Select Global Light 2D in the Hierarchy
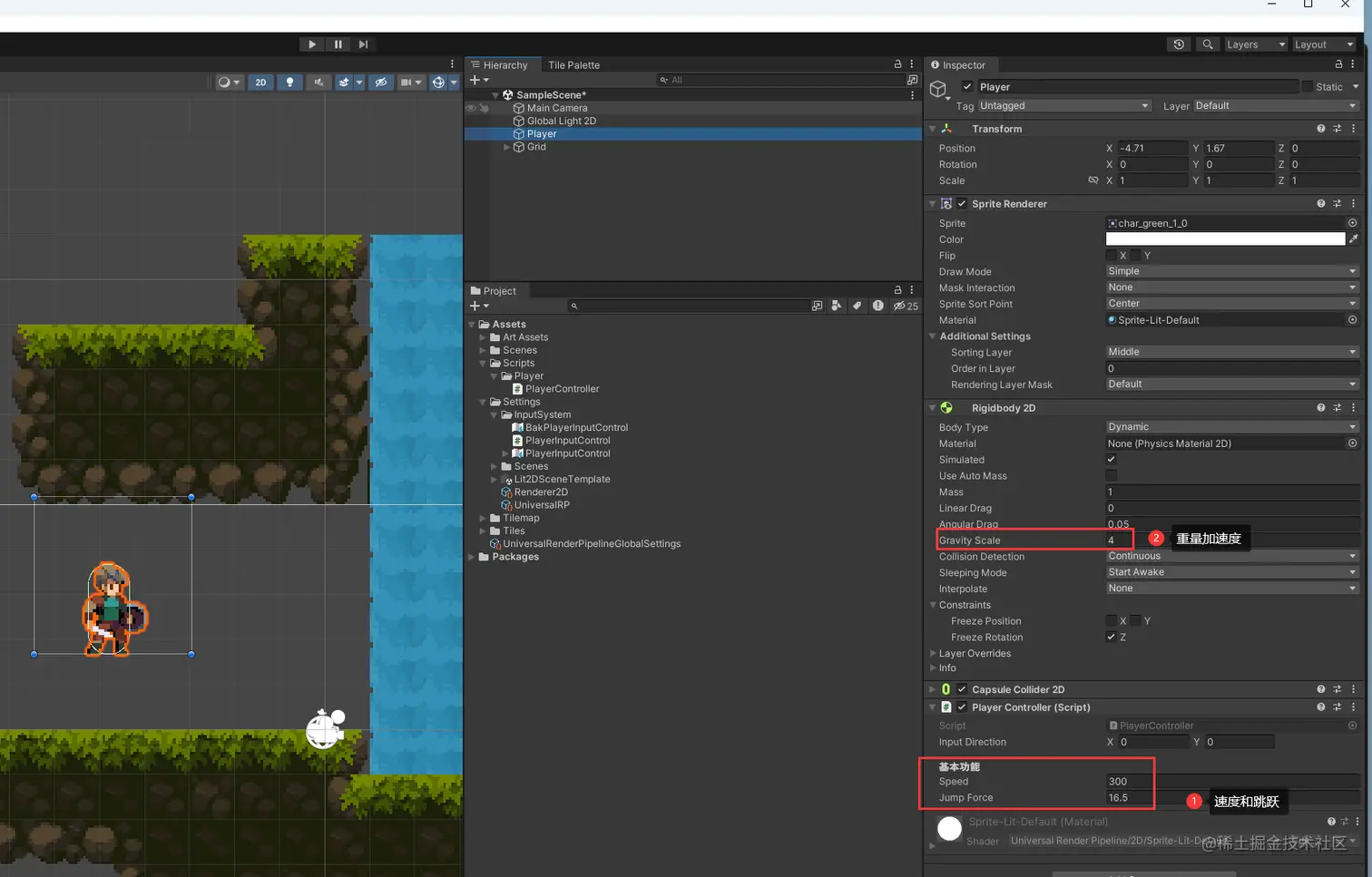1372x877 pixels. pyautogui.click(x=562, y=121)
